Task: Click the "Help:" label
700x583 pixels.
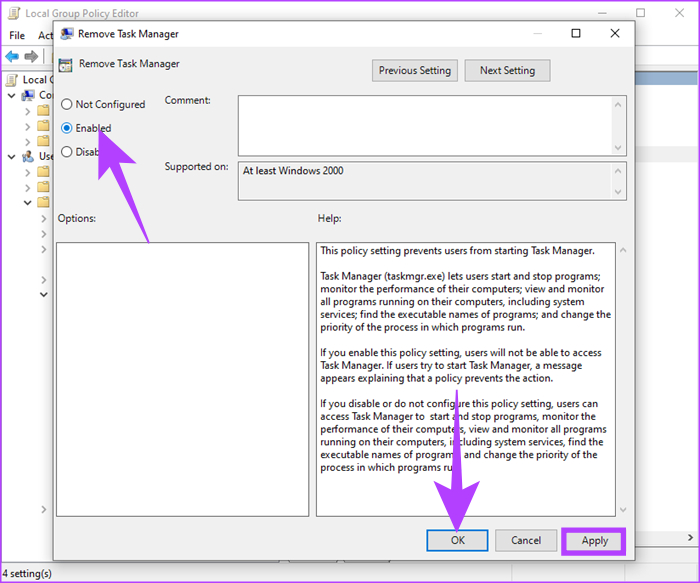Action: 329,218
